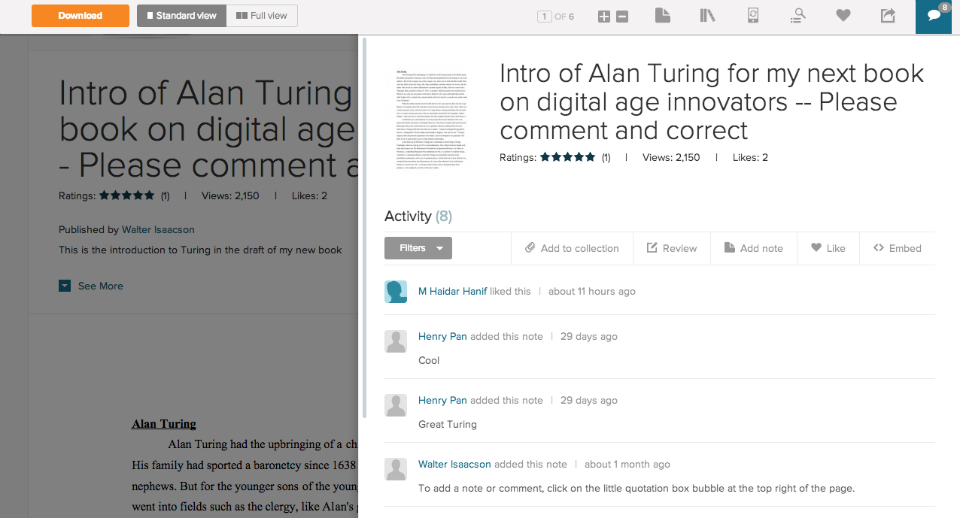Screen dimensions: 960x518
Task: Click the activity panel scrollbar
Action: coord(364,227)
